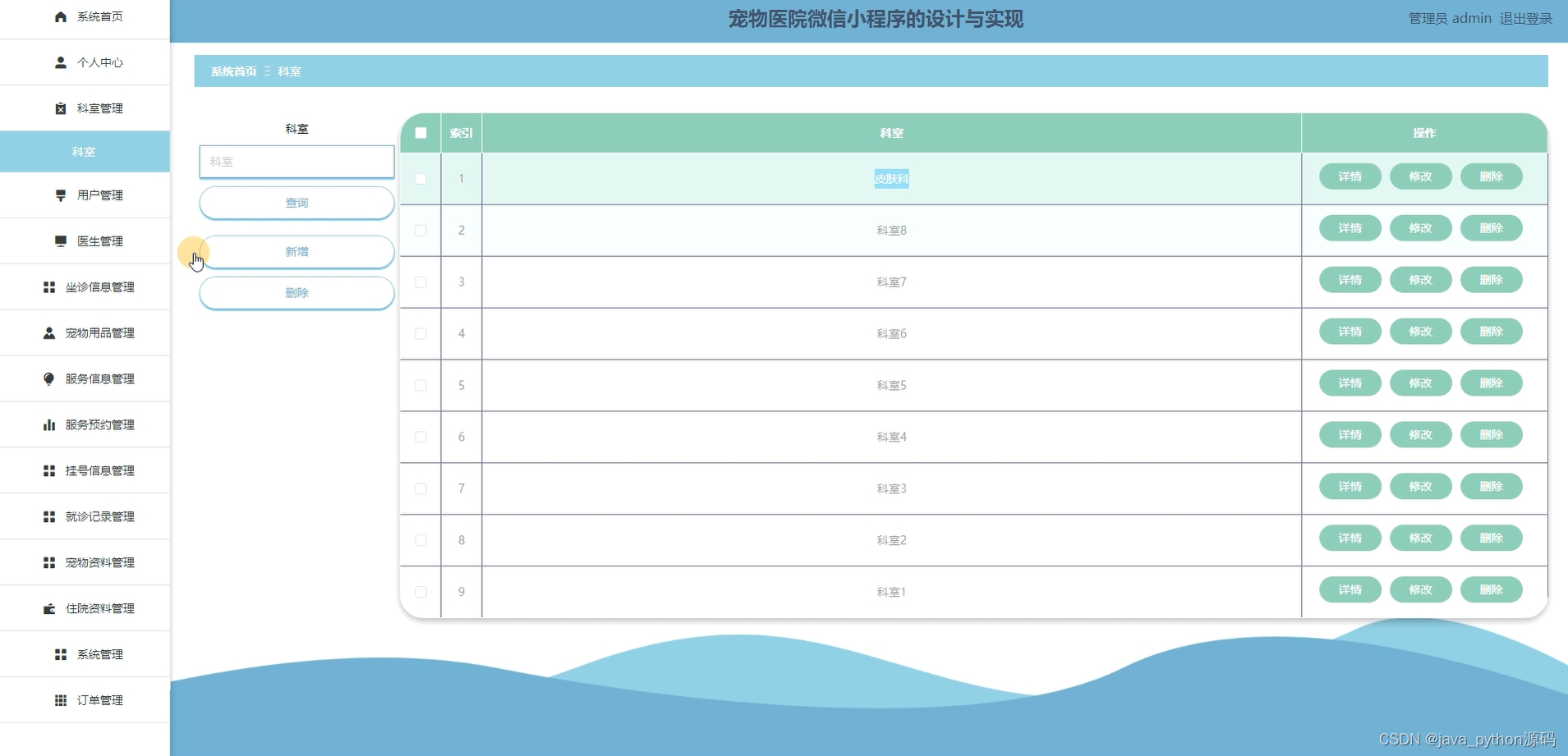Click the icon beside 科室管理

pos(61,108)
